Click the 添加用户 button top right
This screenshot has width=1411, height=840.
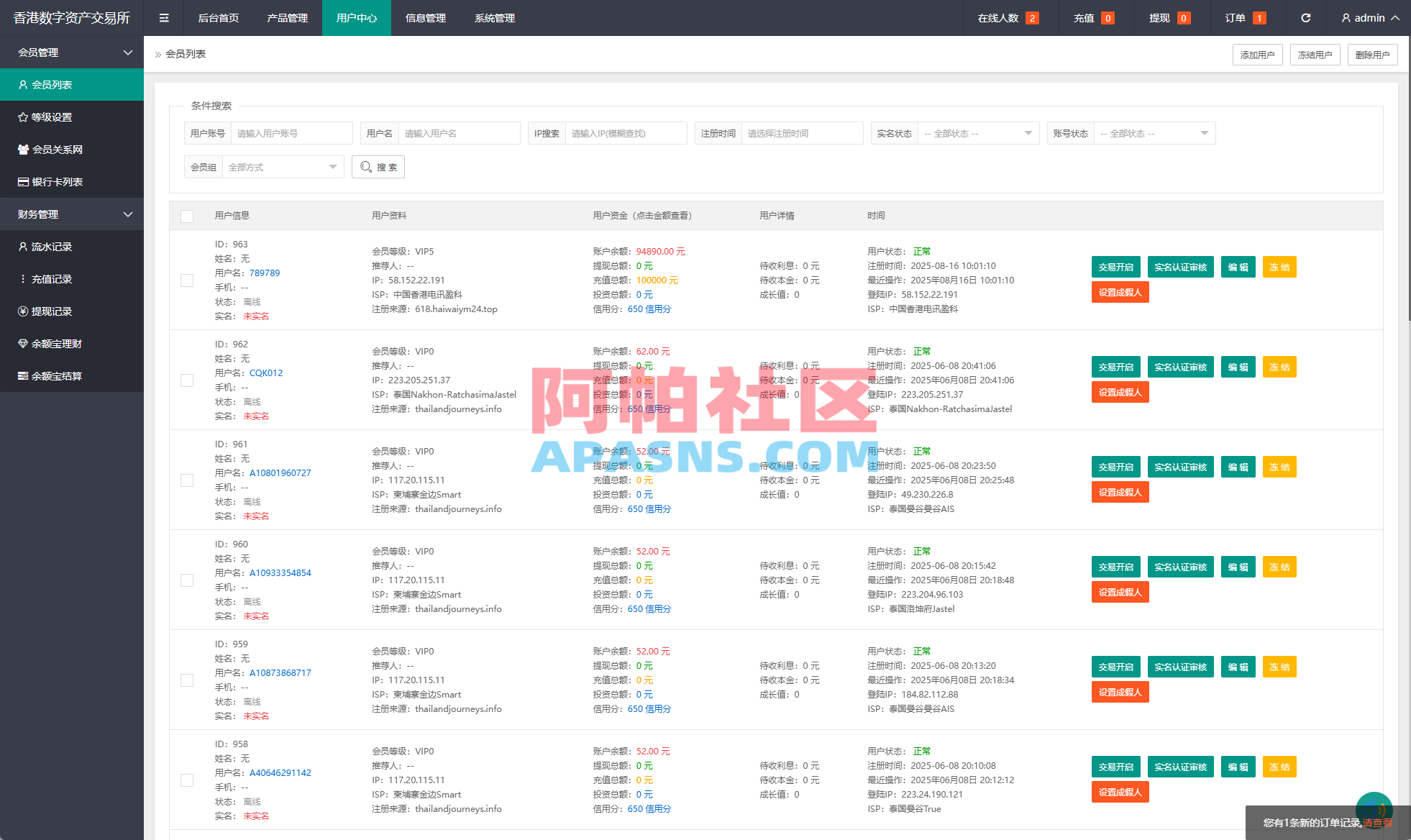[1257, 54]
